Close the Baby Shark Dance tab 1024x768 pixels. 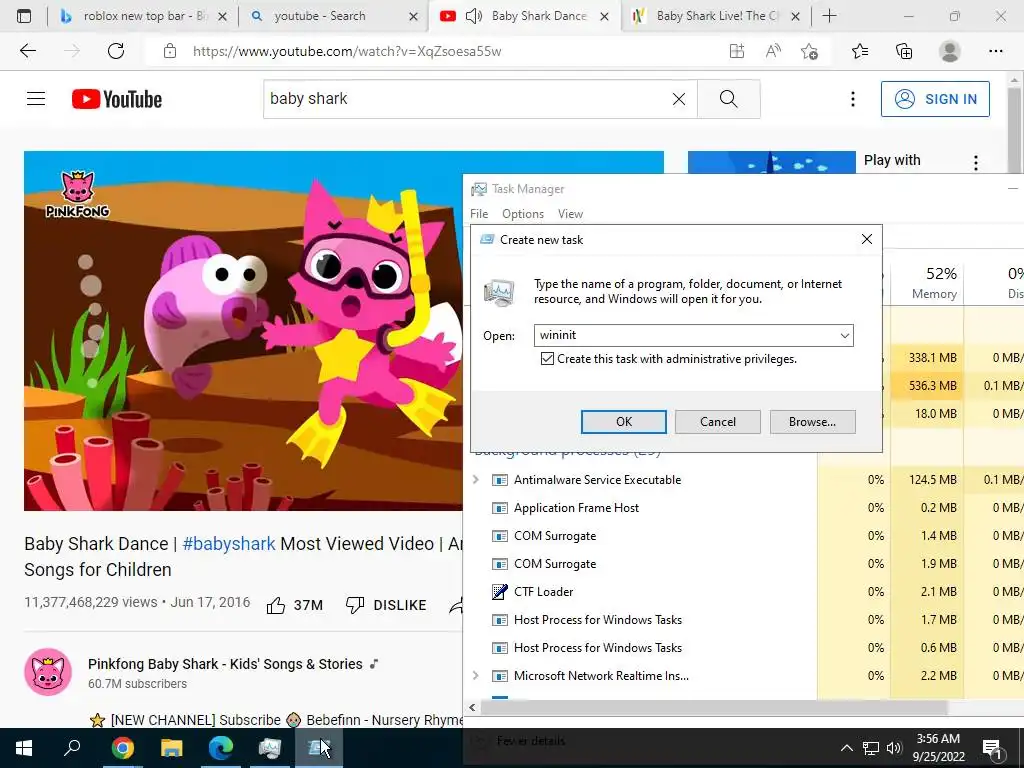pyautogui.click(x=605, y=16)
